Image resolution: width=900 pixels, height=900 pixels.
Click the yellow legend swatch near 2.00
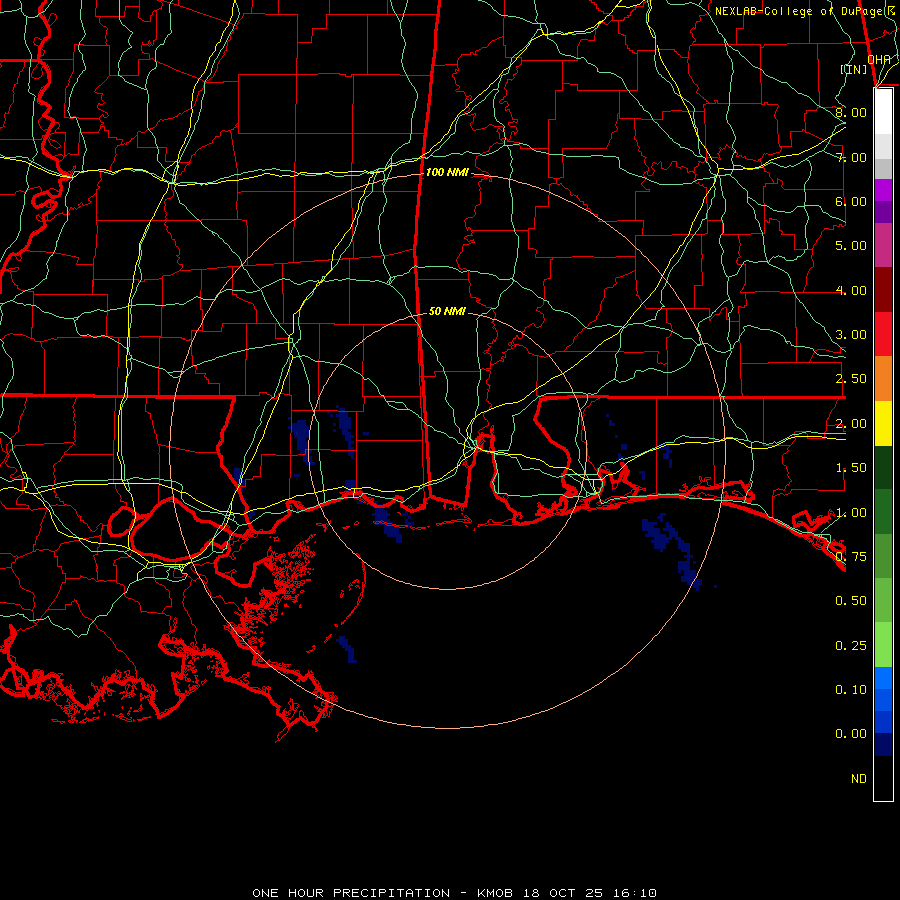[x=883, y=423]
